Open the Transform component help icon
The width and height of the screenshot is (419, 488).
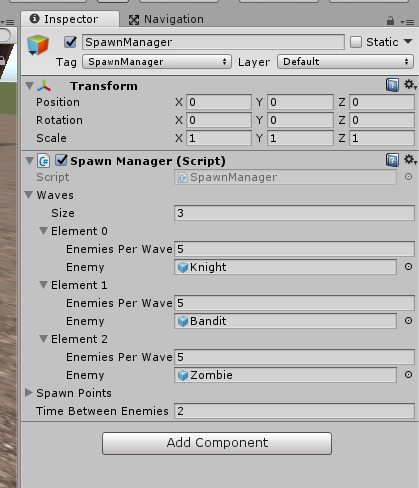pyautogui.click(x=392, y=85)
